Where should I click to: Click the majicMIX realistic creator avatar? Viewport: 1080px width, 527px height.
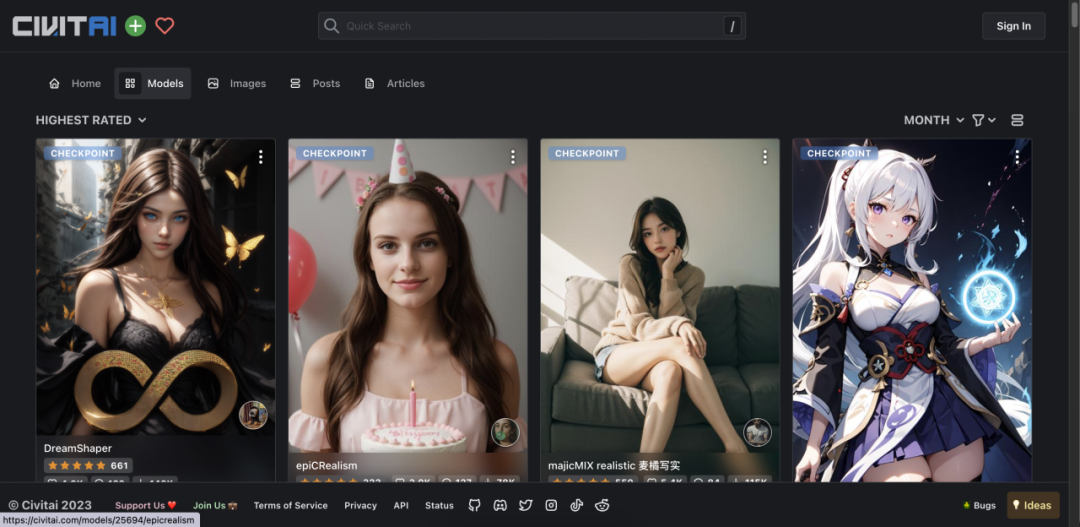[758, 432]
